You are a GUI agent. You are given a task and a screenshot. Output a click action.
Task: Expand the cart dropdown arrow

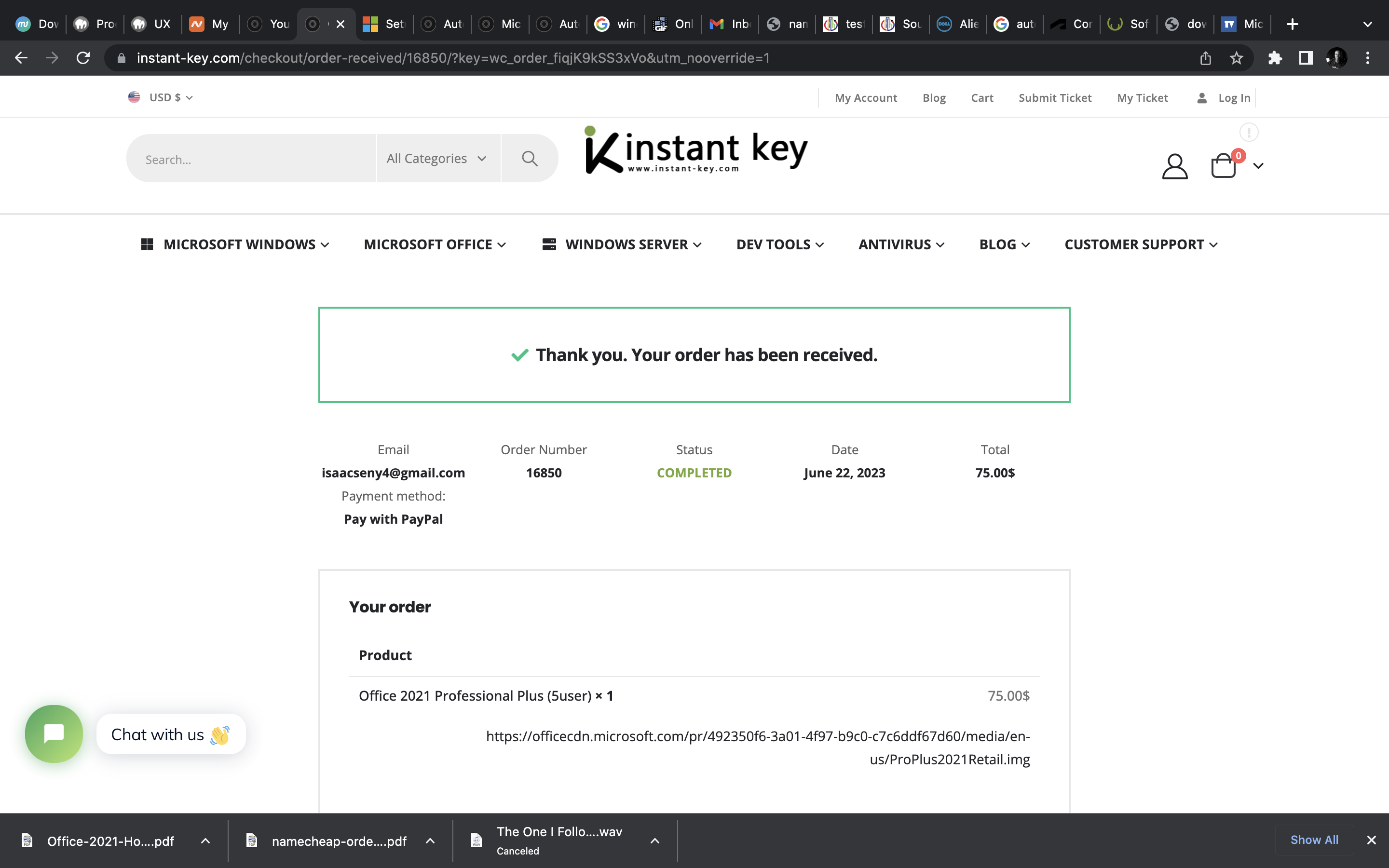1258,166
